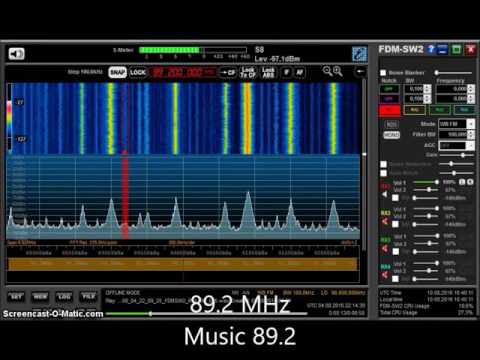Adjust the Noise Blanker slider

pos(454,73)
